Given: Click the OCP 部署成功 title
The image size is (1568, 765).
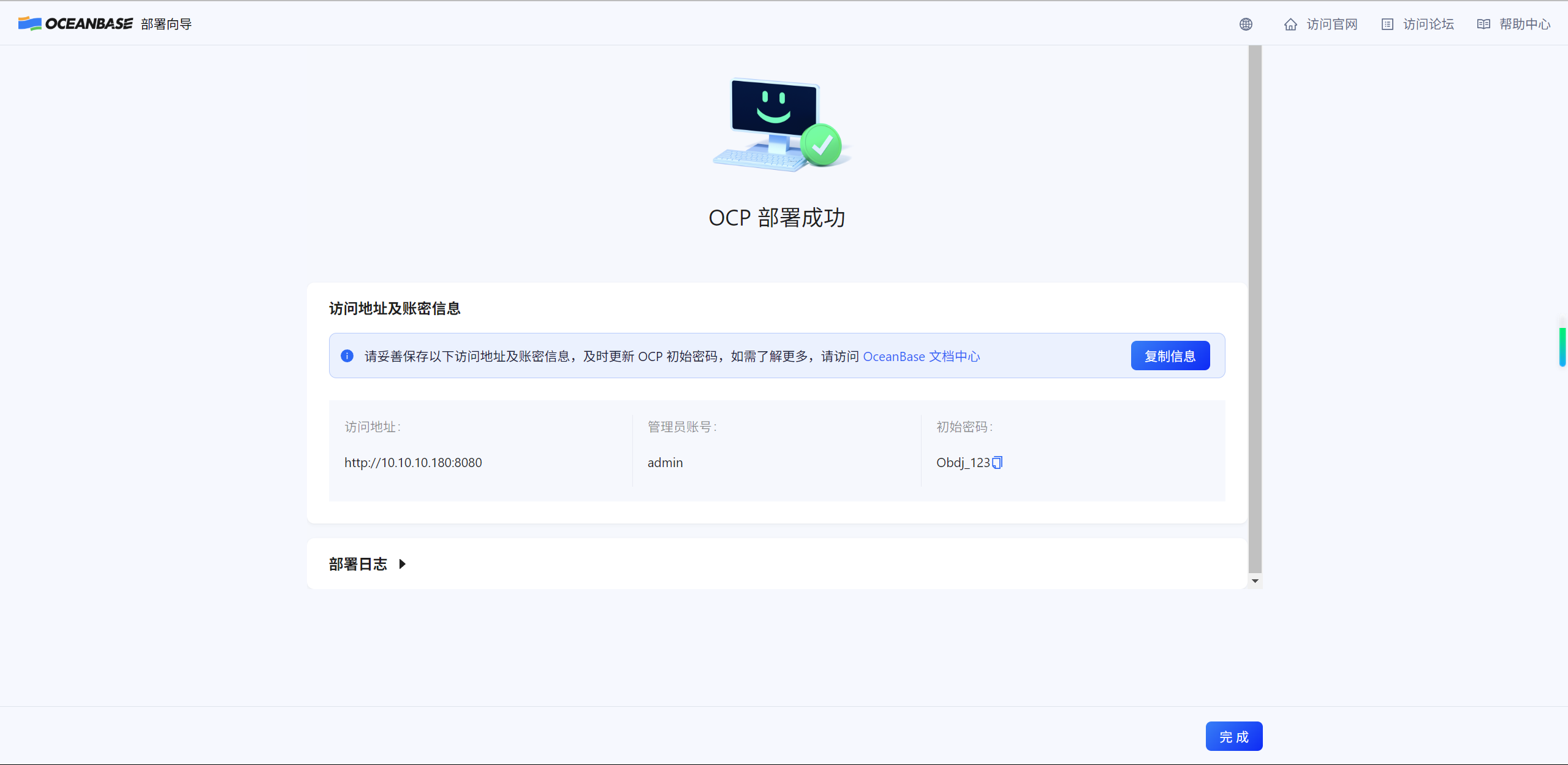Looking at the screenshot, I should 777,218.
